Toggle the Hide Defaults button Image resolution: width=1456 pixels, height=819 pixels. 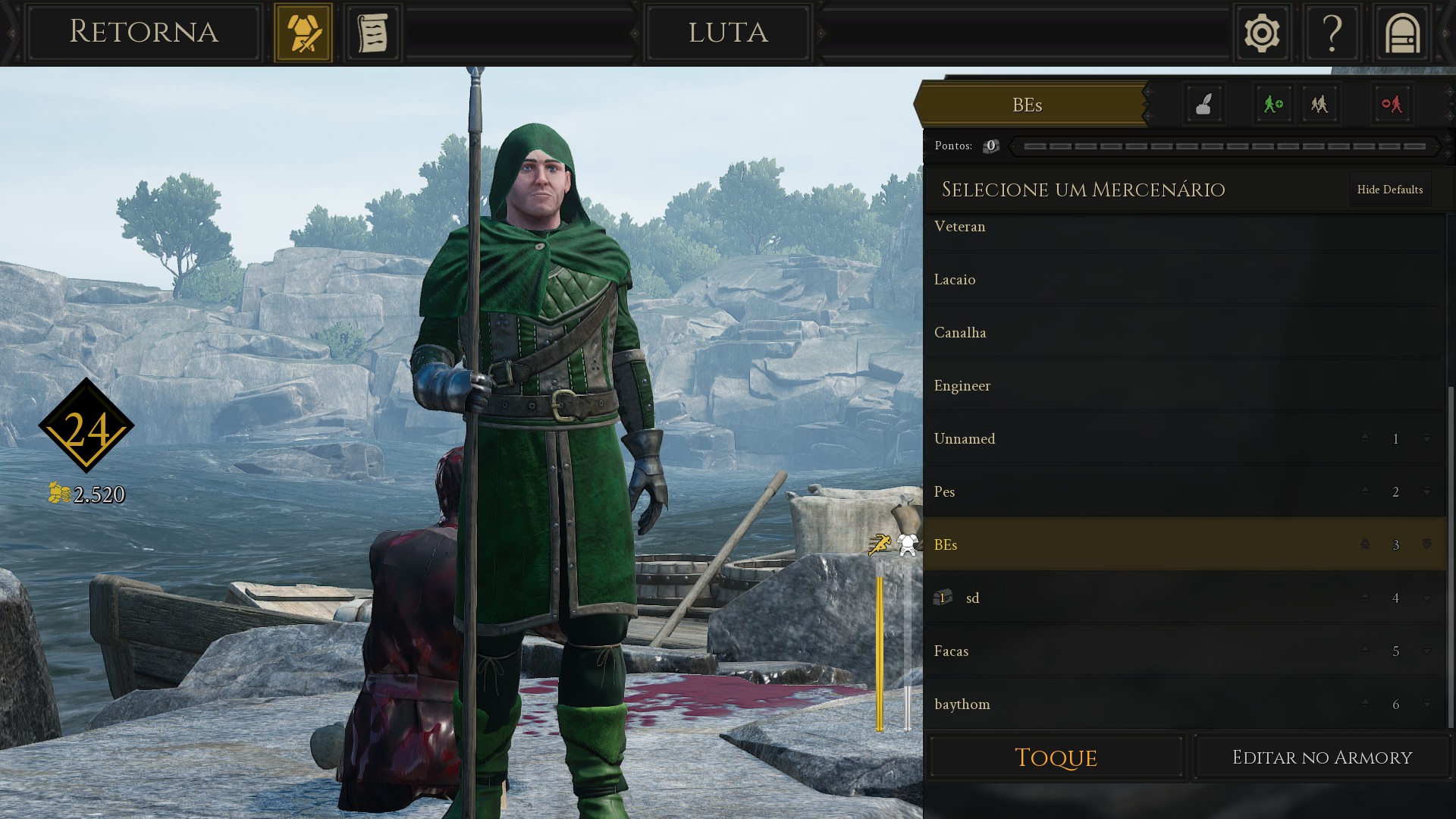[x=1390, y=190]
